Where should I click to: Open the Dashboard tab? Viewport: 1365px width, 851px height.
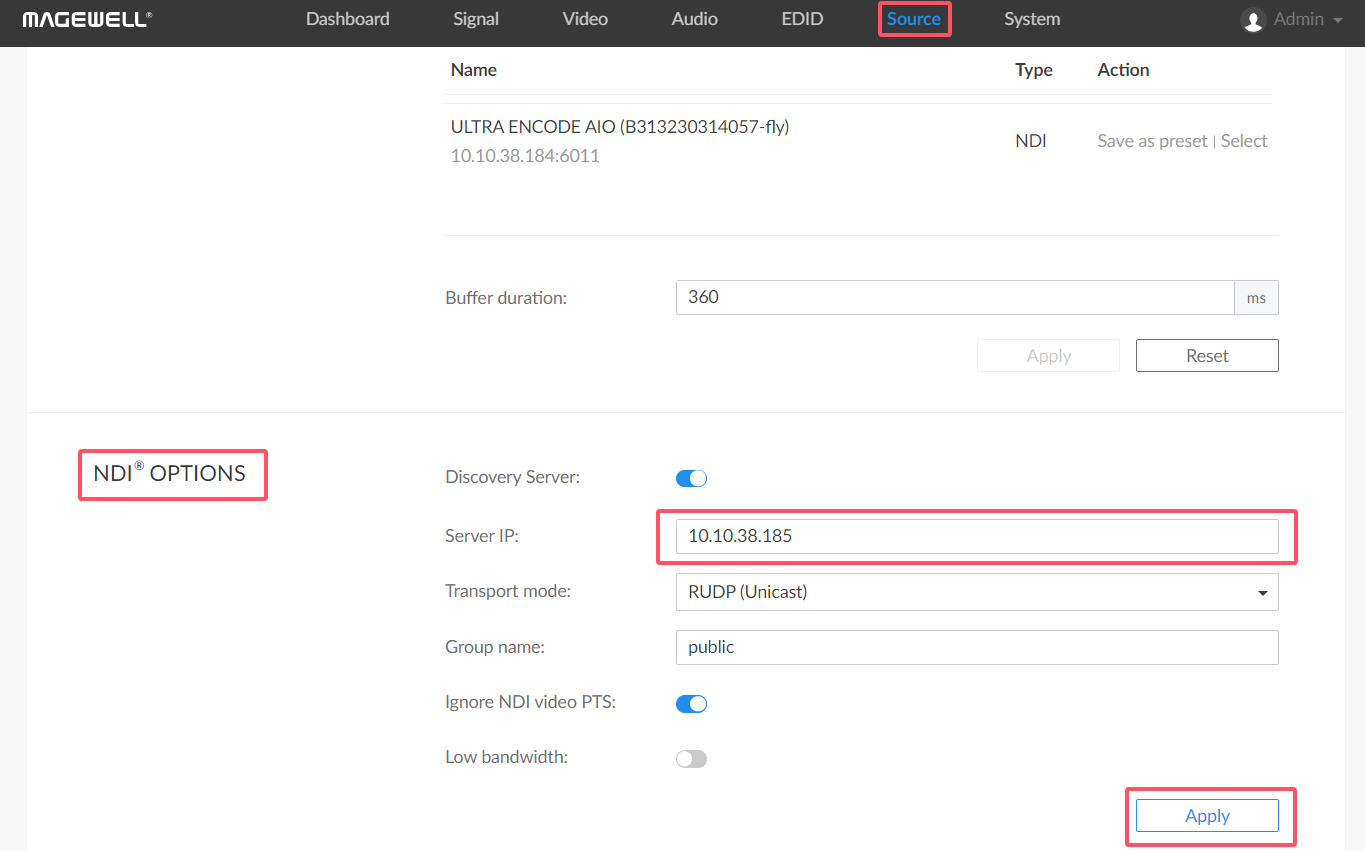(x=348, y=19)
